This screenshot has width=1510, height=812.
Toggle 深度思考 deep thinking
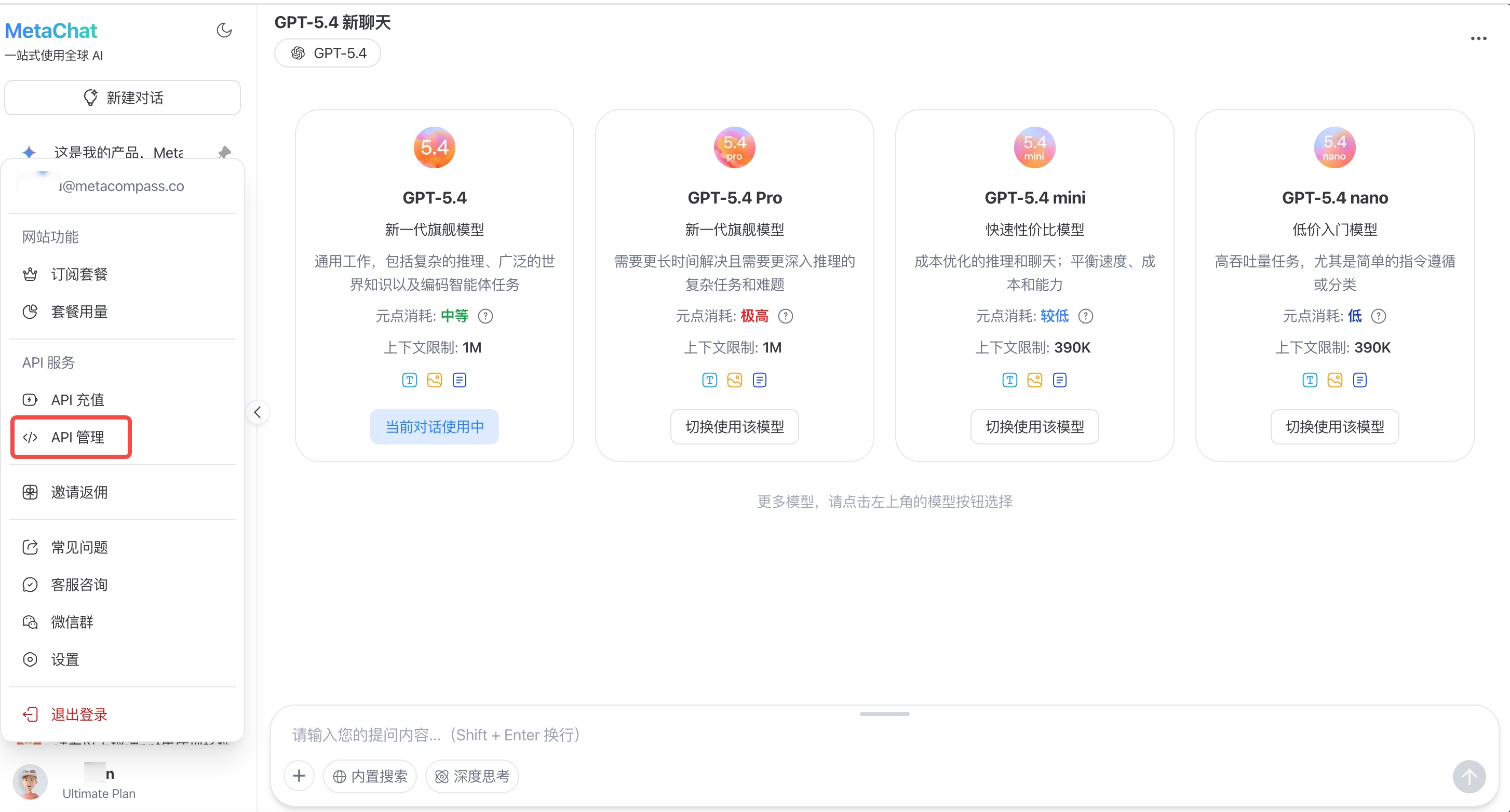pos(473,777)
